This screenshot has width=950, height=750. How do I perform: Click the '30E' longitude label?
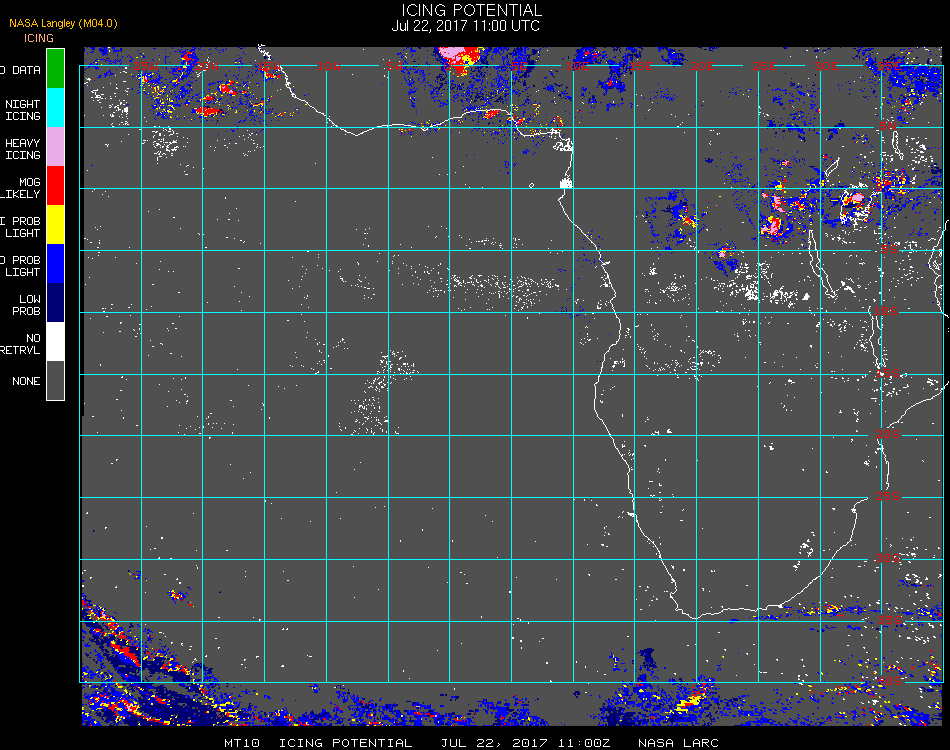click(x=826, y=66)
